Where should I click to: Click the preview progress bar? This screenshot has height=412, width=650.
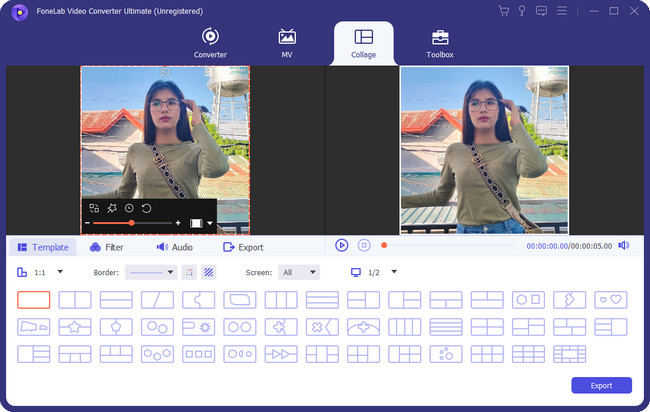click(449, 245)
